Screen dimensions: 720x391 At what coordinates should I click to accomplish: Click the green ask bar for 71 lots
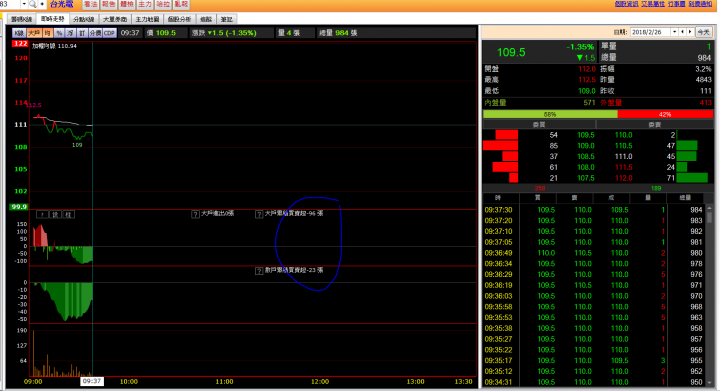pyautogui.click(x=692, y=178)
